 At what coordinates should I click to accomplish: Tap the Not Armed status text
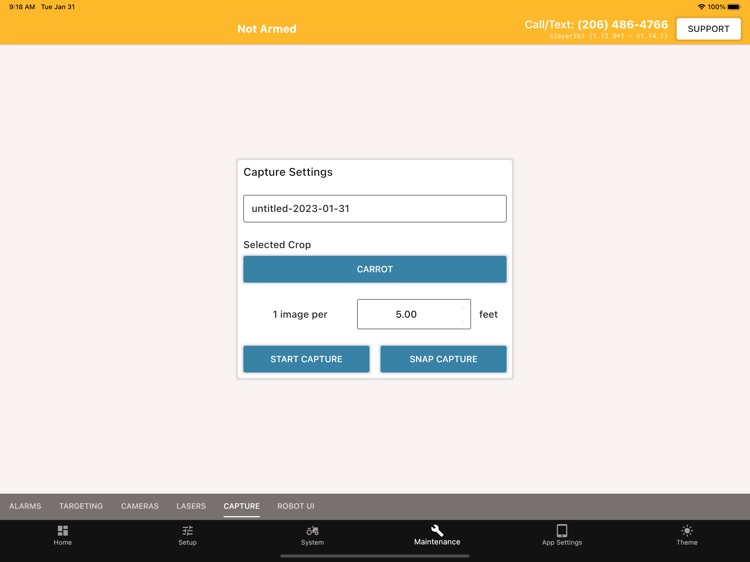(267, 29)
